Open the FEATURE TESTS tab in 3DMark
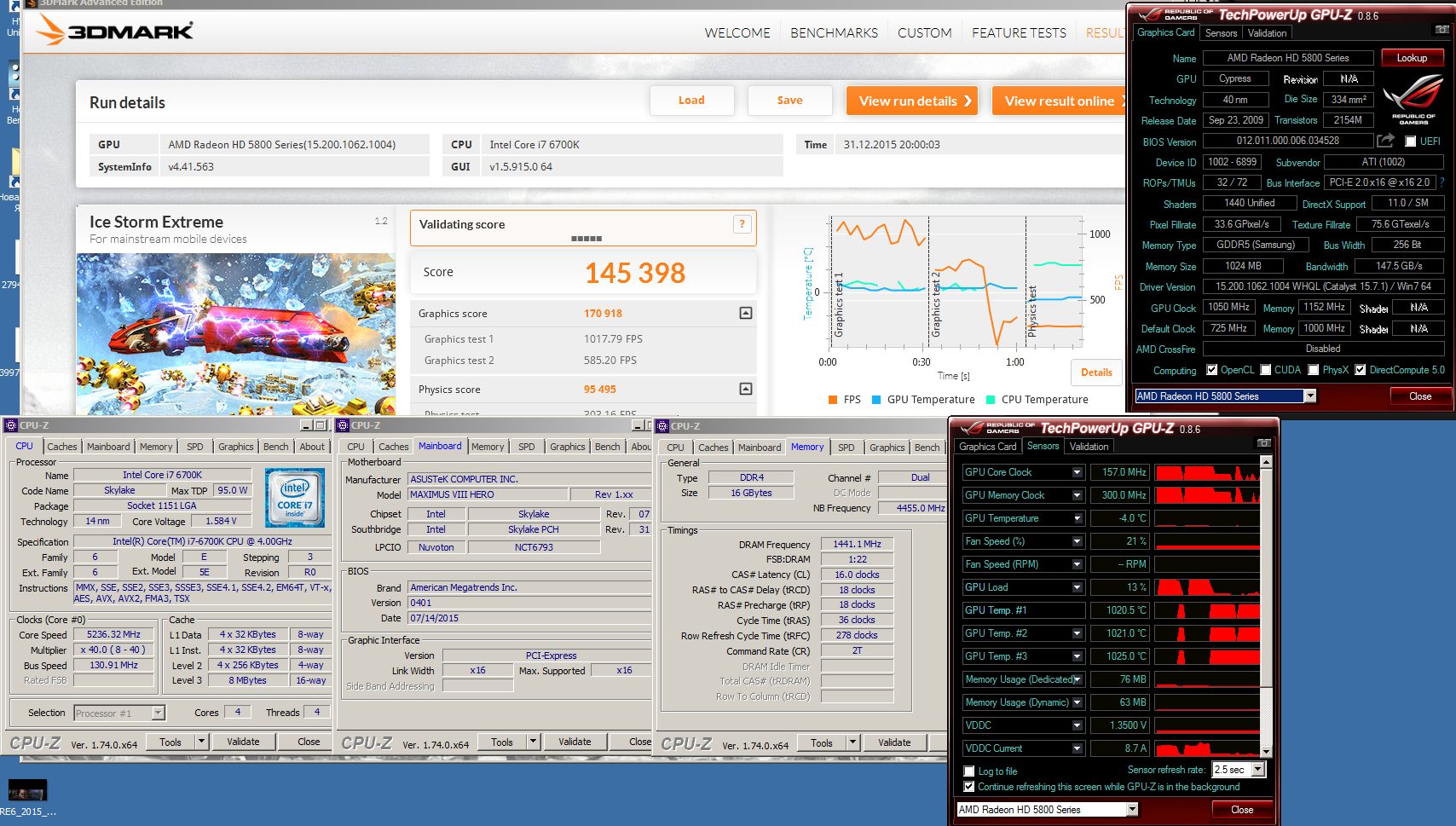This screenshot has width=1456, height=826. pos(1019,33)
